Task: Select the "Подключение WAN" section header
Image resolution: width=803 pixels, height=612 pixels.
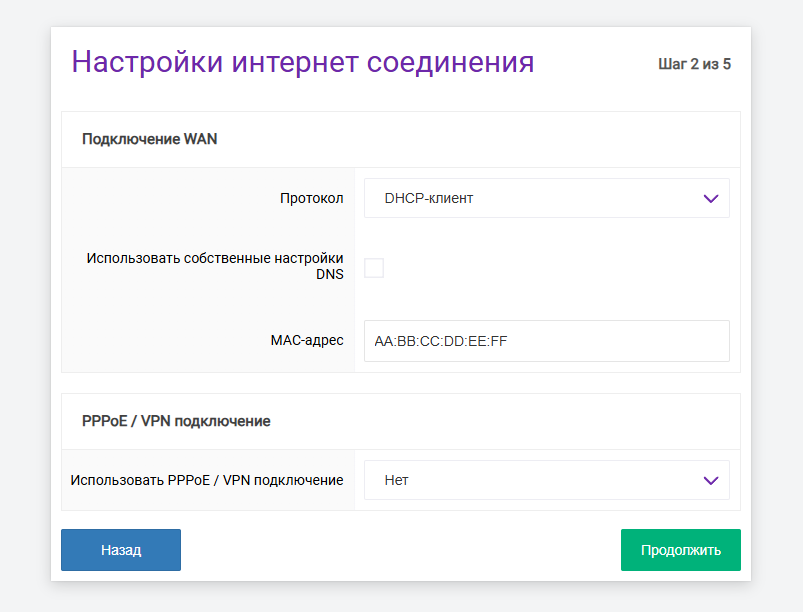Action: [150, 139]
